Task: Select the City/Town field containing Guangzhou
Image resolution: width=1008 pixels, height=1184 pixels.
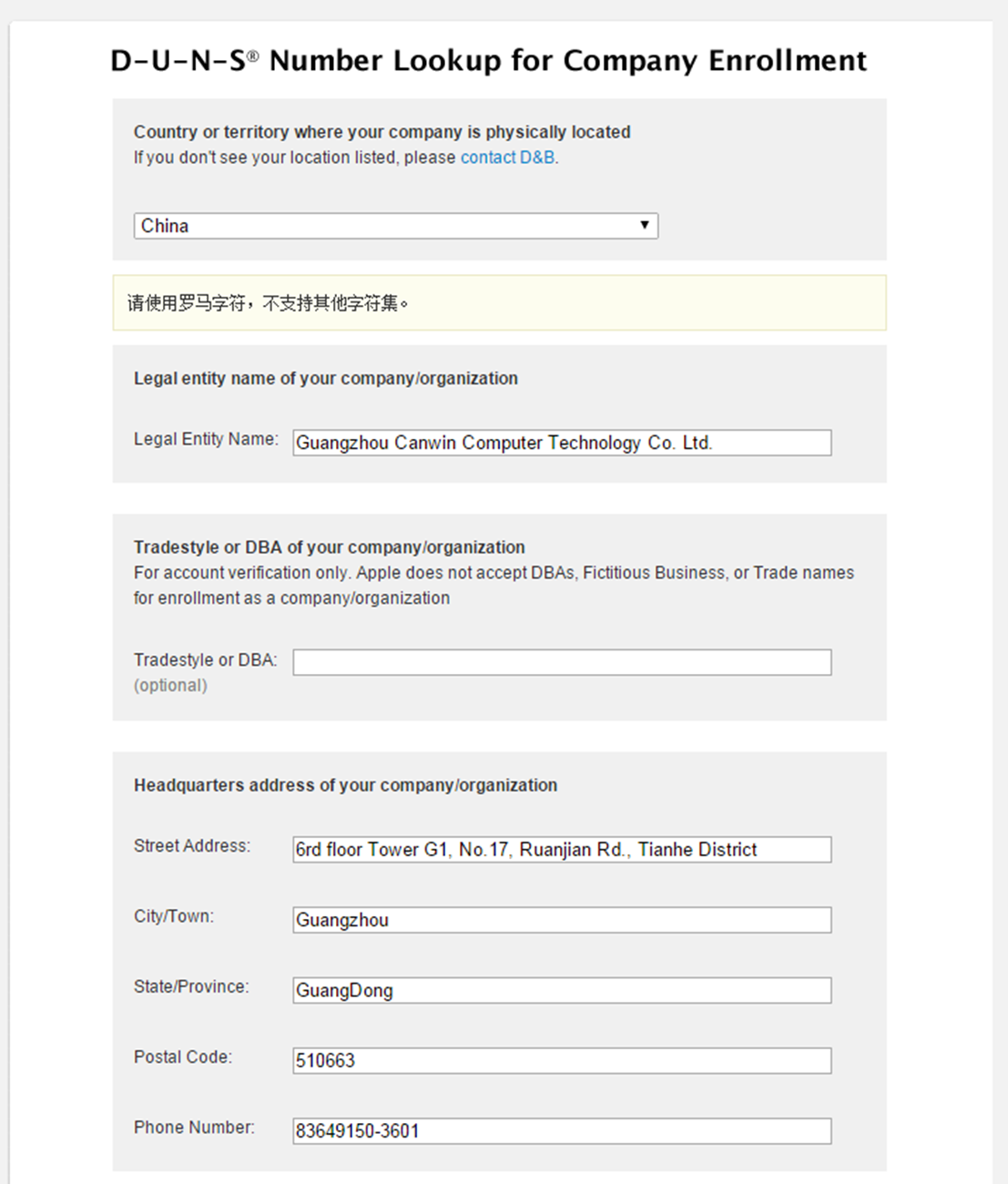Action: click(562, 920)
